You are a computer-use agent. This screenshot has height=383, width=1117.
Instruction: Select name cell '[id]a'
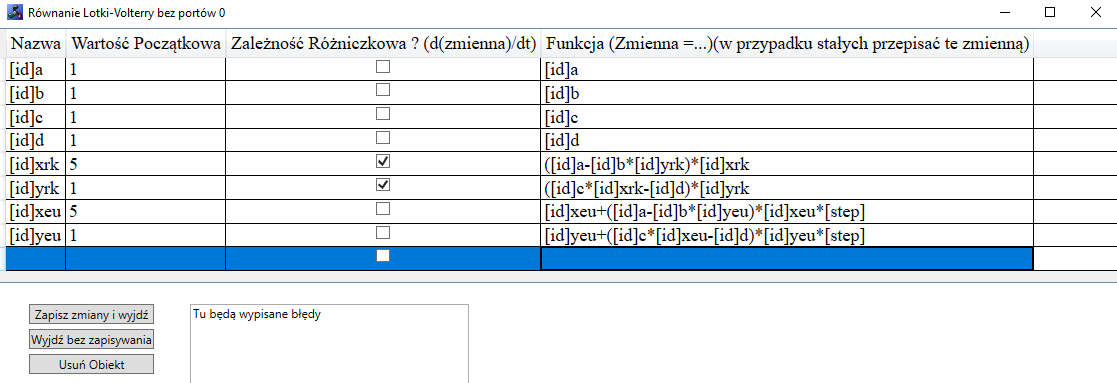[36, 69]
